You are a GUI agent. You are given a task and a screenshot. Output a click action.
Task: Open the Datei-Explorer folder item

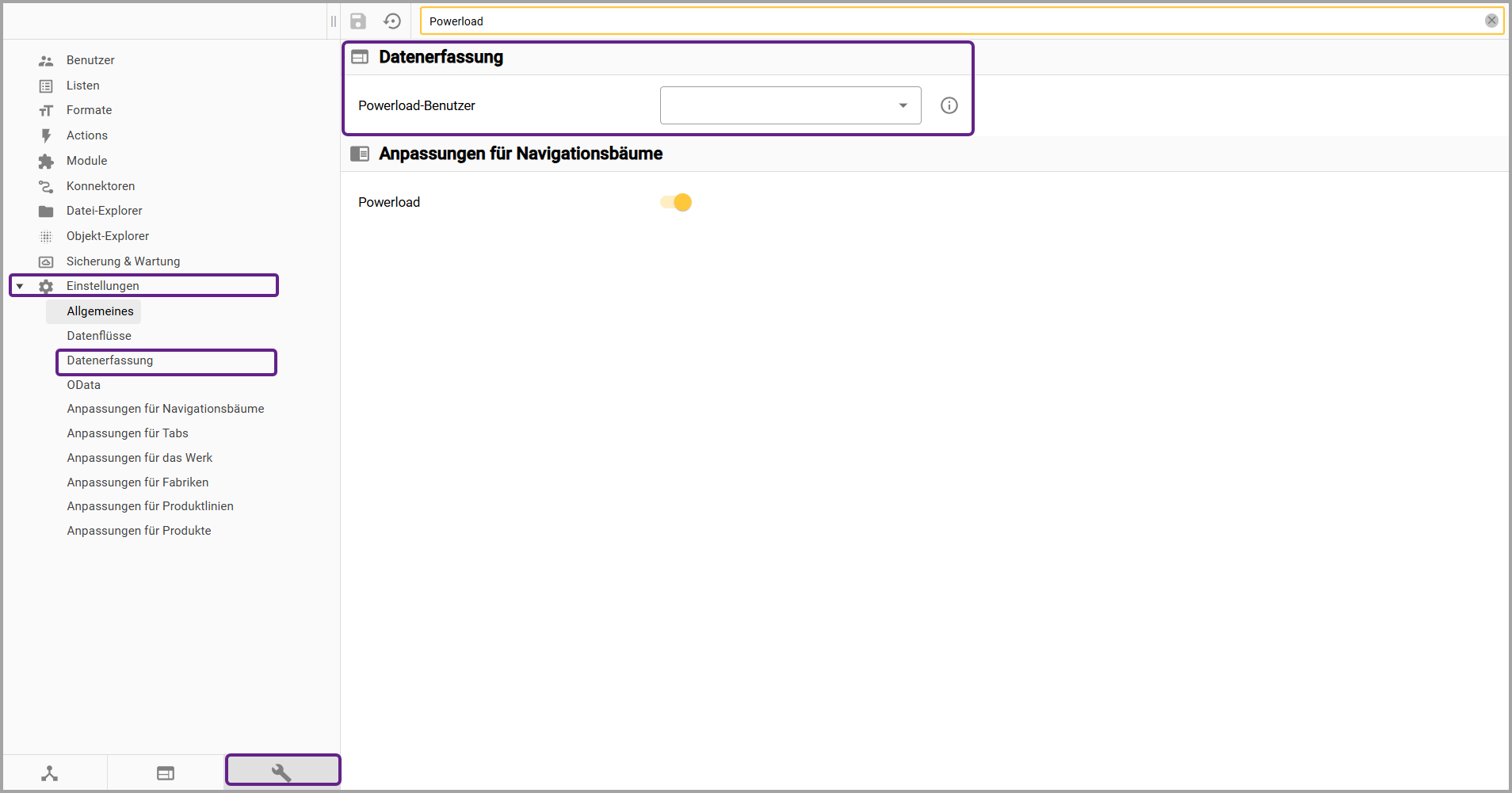104,211
